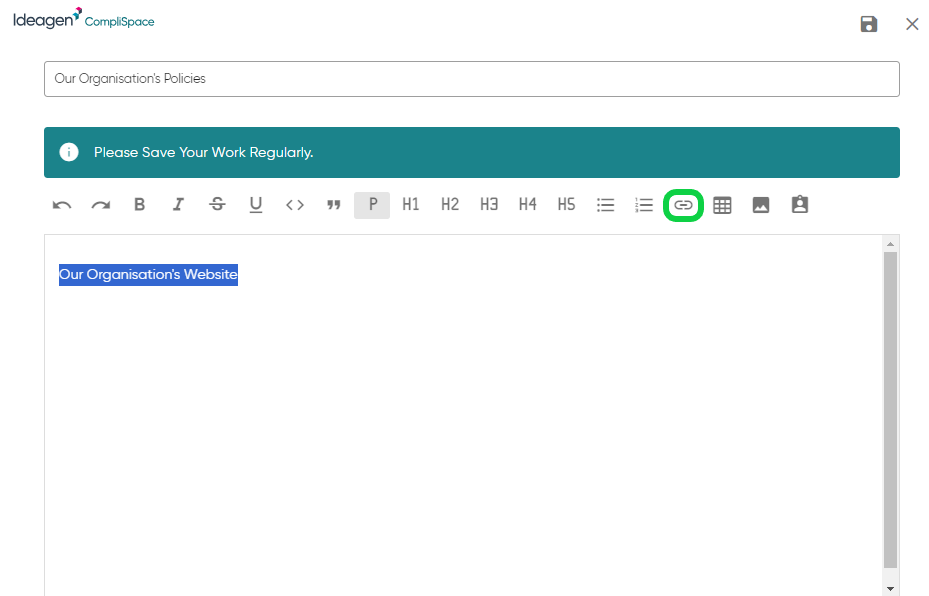Close the editor with the X icon
Viewport: 929px width, 596px height.
pos(912,24)
